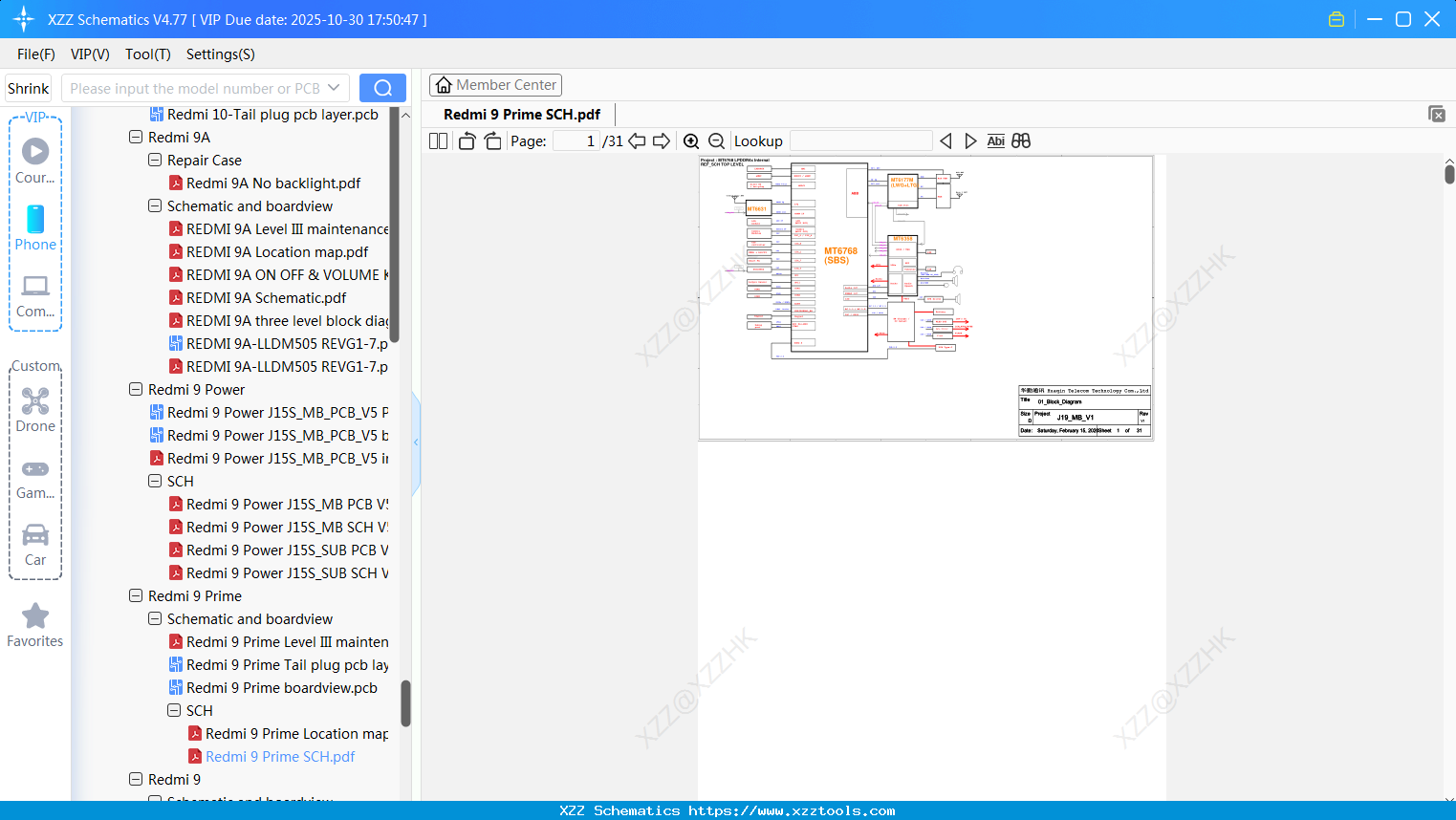The image size is (1456, 820).
Task: Rotate the page counterclockwise
Action: coord(467,141)
